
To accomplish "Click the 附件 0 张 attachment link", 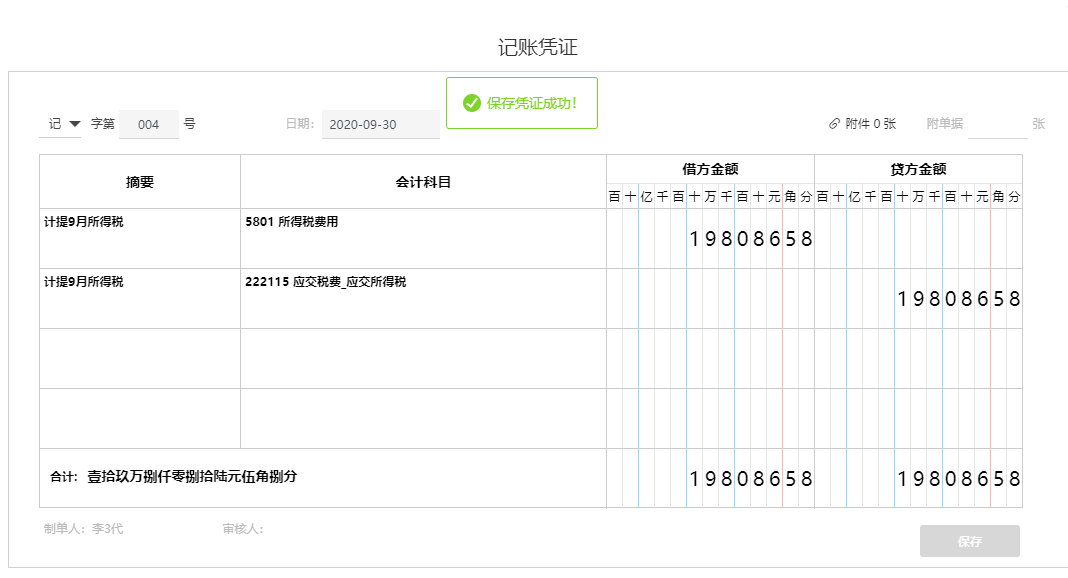I will [870, 124].
